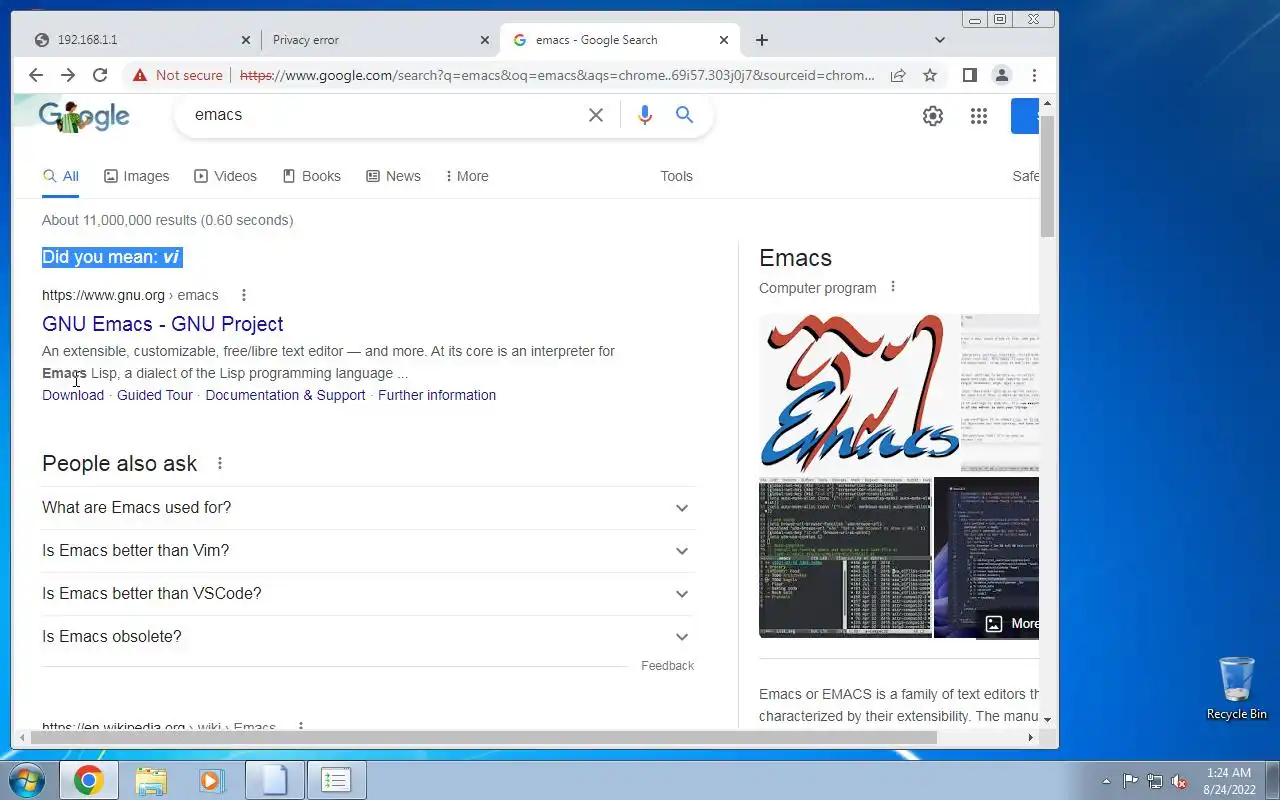Send Feedback on People also ask
Viewport: 1280px width, 800px height.
667,666
